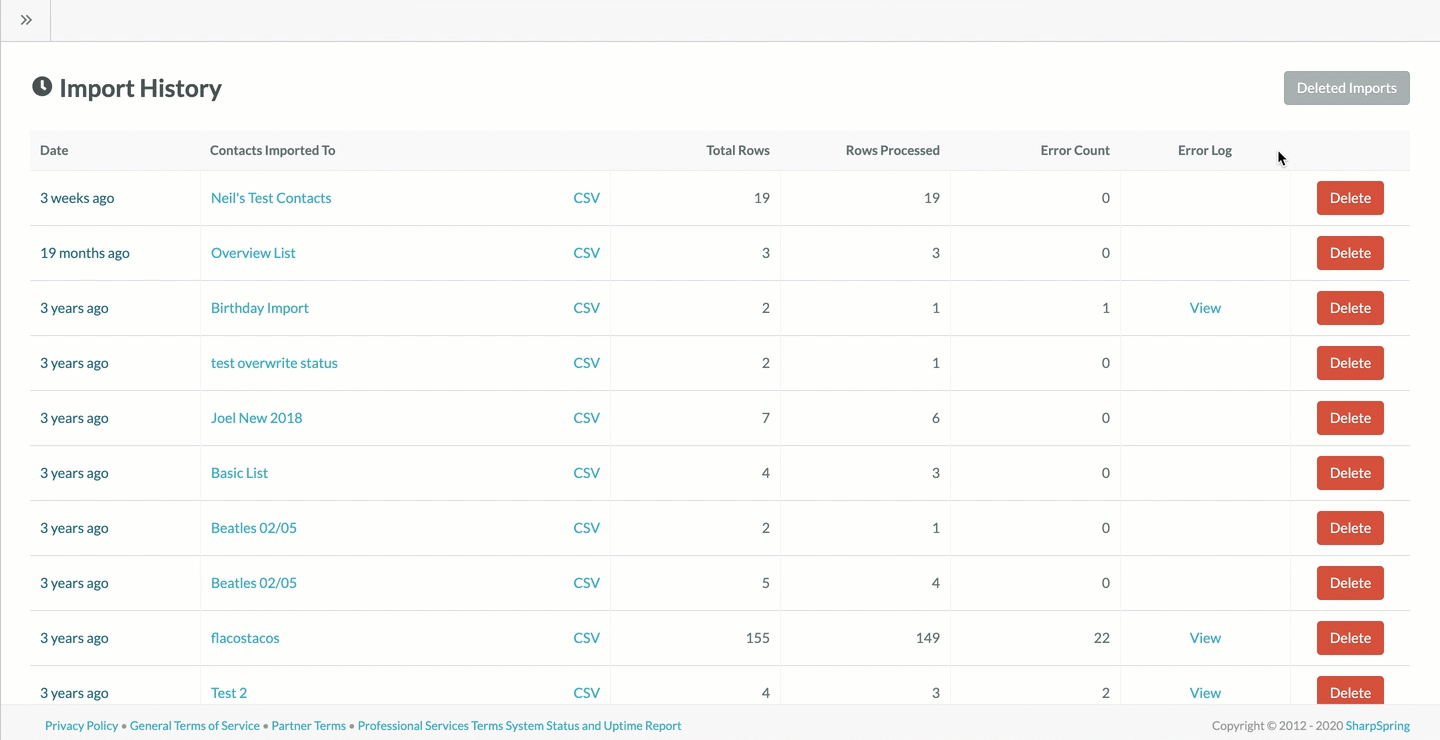Open General Terms of Service
Screen dimensions: 1440x740
195,726
